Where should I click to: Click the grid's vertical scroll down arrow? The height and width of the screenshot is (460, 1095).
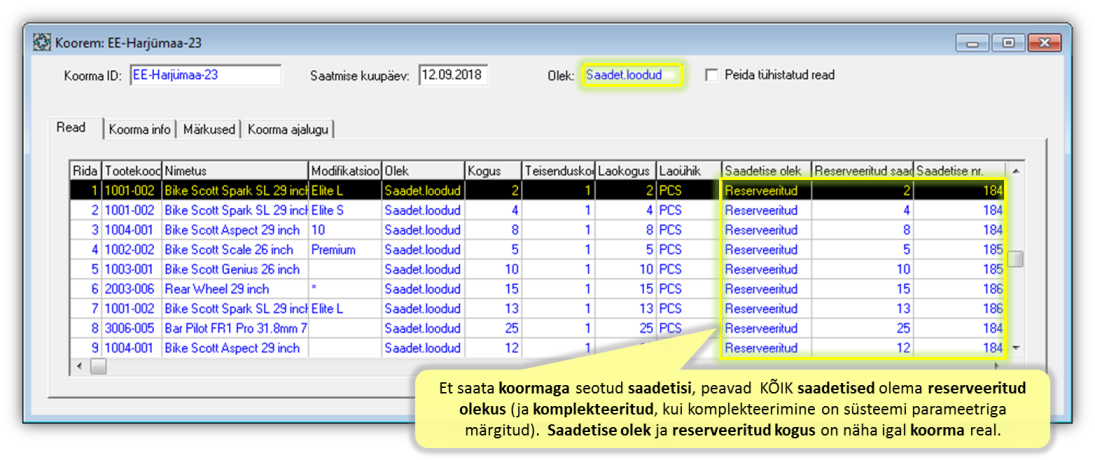(x=1015, y=347)
